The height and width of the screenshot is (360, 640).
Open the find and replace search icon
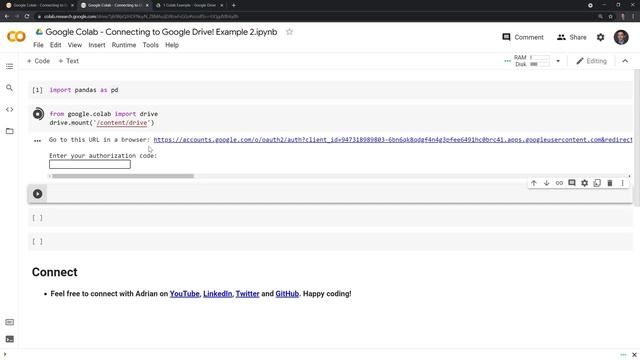pos(9,88)
